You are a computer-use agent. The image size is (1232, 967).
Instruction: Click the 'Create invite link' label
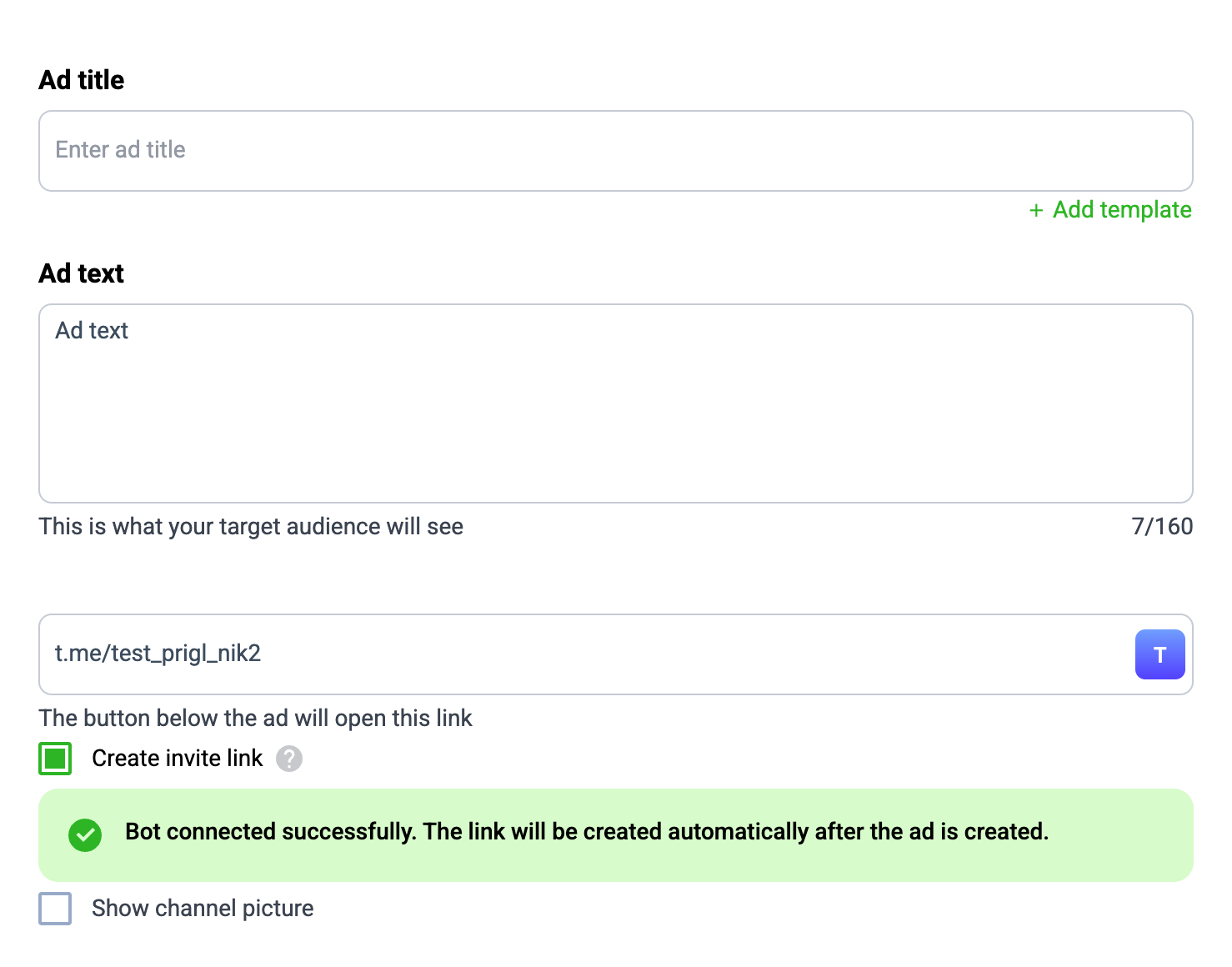click(178, 759)
